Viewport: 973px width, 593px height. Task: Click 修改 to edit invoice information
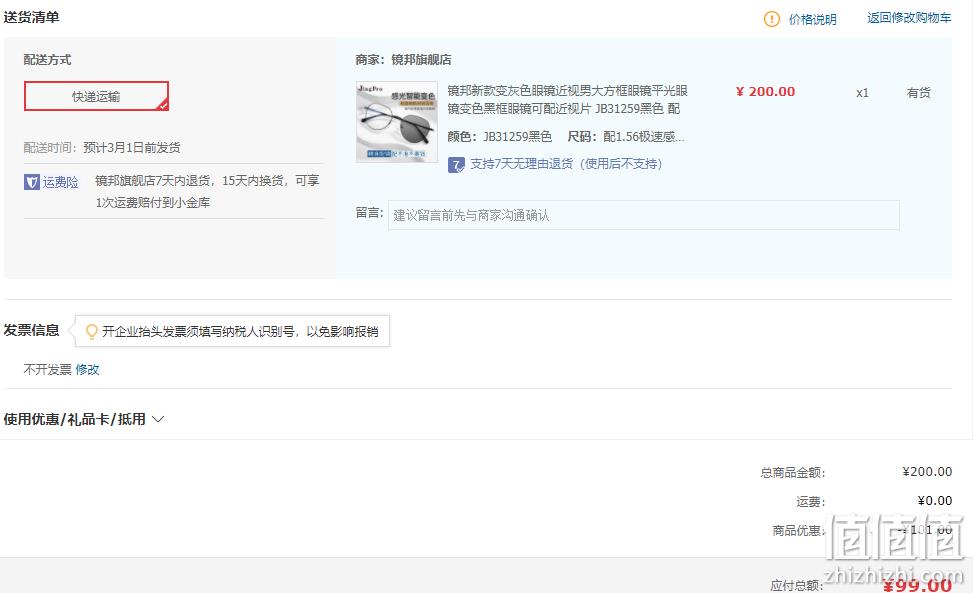87,370
